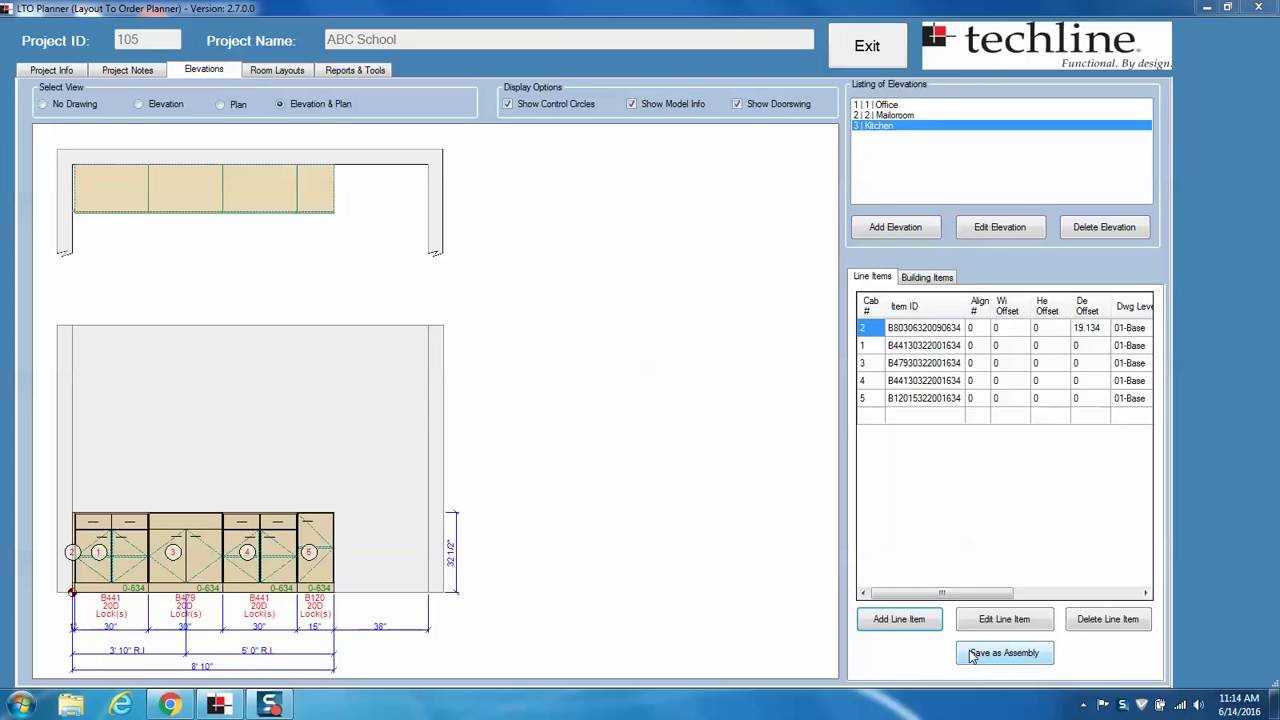The width and height of the screenshot is (1280, 720).
Task: Click the Add Elevation button
Action: tap(896, 227)
